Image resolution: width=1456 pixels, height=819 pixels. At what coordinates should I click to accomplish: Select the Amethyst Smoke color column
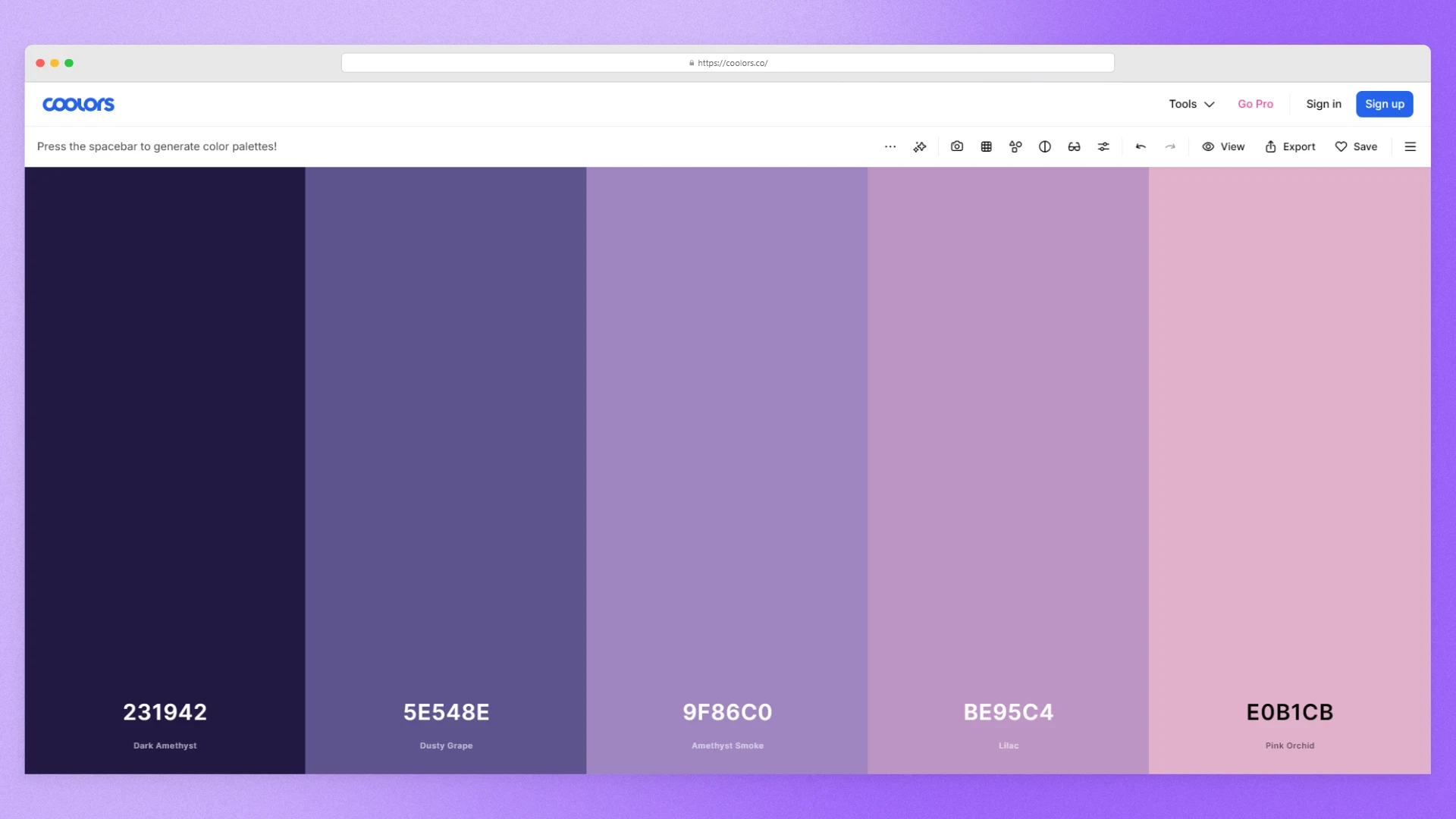[x=727, y=470]
